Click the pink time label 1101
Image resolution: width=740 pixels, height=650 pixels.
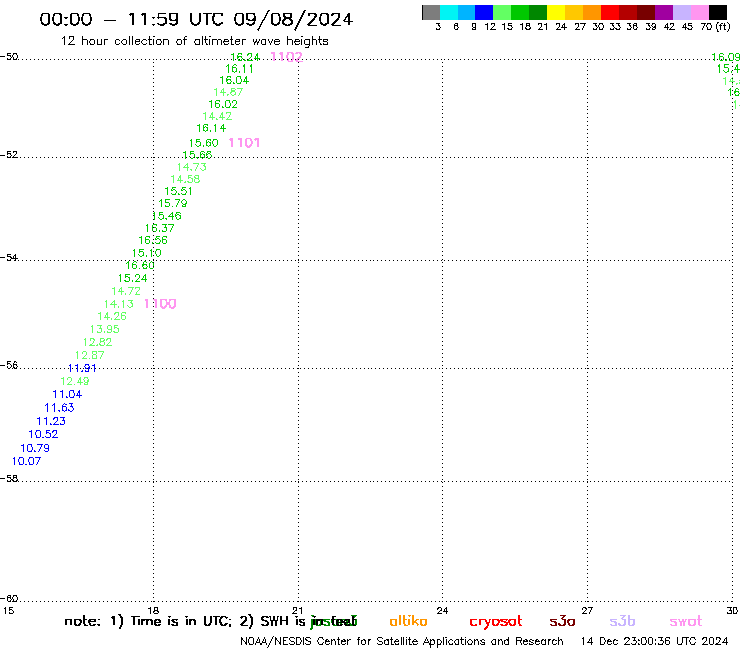(244, 143)
